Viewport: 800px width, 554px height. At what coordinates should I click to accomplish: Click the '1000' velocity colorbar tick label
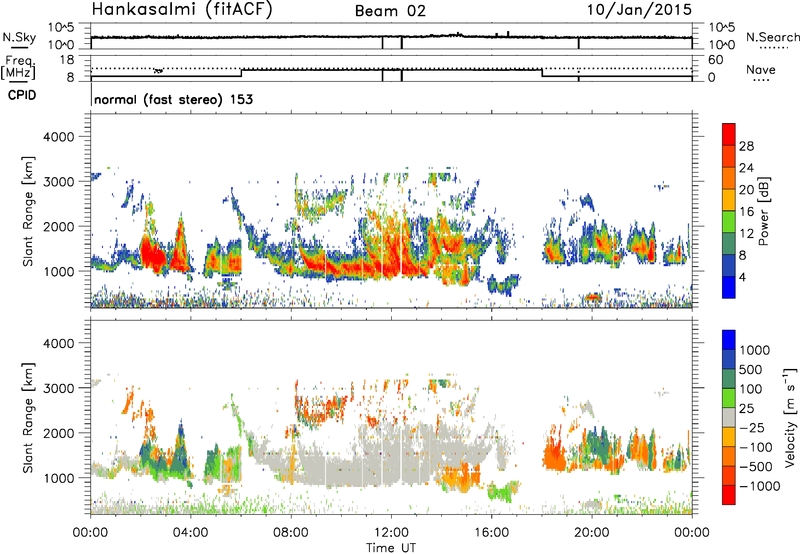[755, 350]
